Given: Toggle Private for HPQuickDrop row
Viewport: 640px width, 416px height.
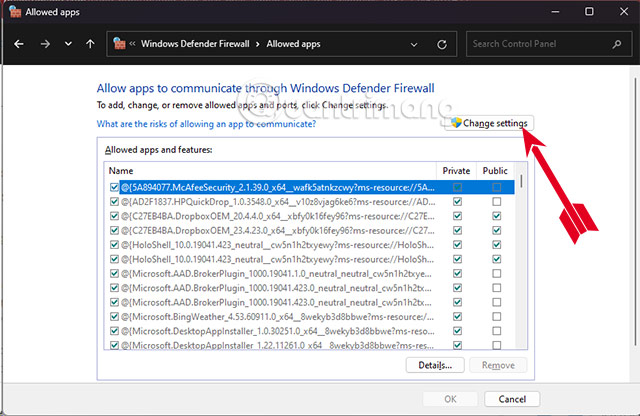Looking at the screenshot, I should point(458,202).
